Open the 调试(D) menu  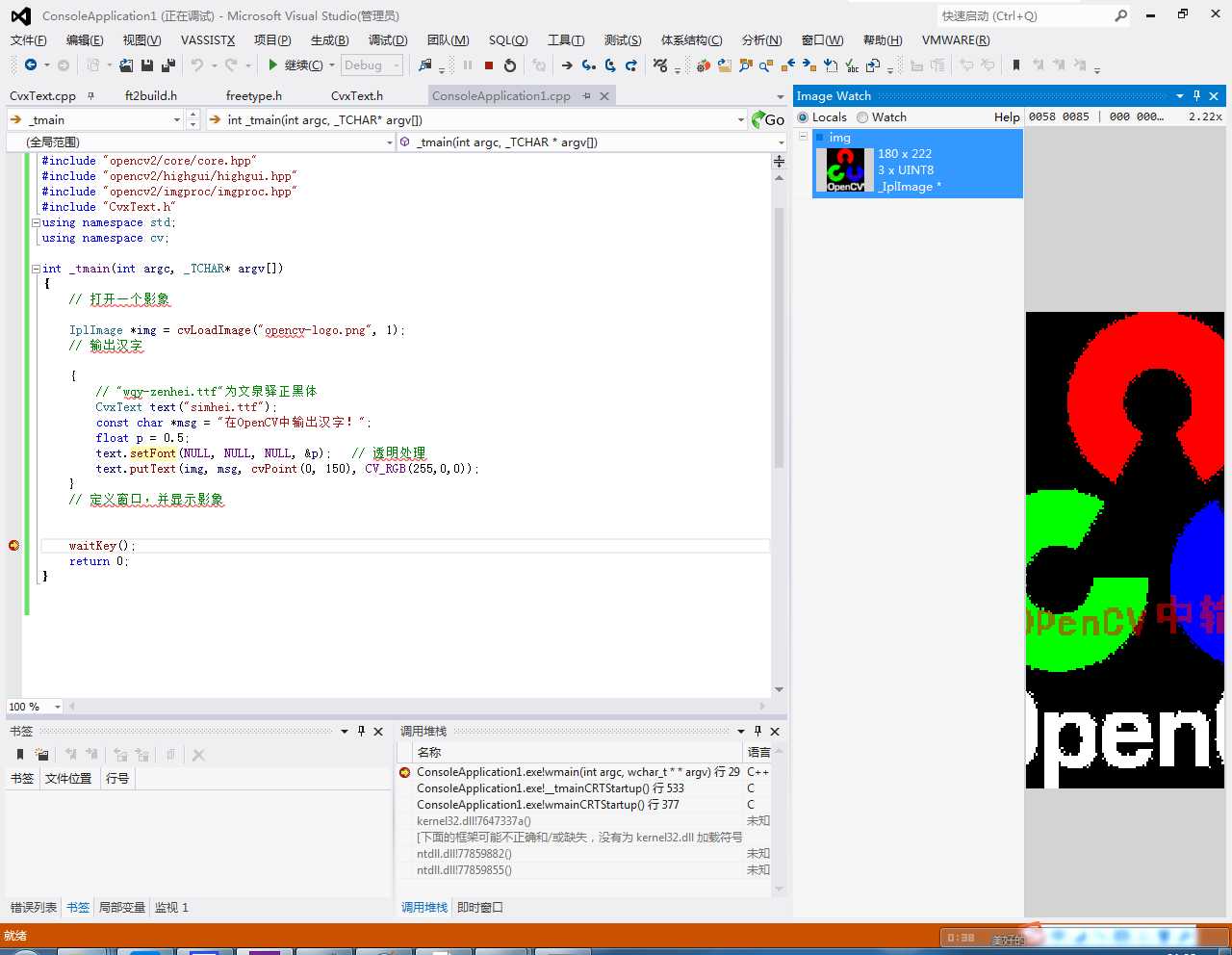[x=388, y=39]
